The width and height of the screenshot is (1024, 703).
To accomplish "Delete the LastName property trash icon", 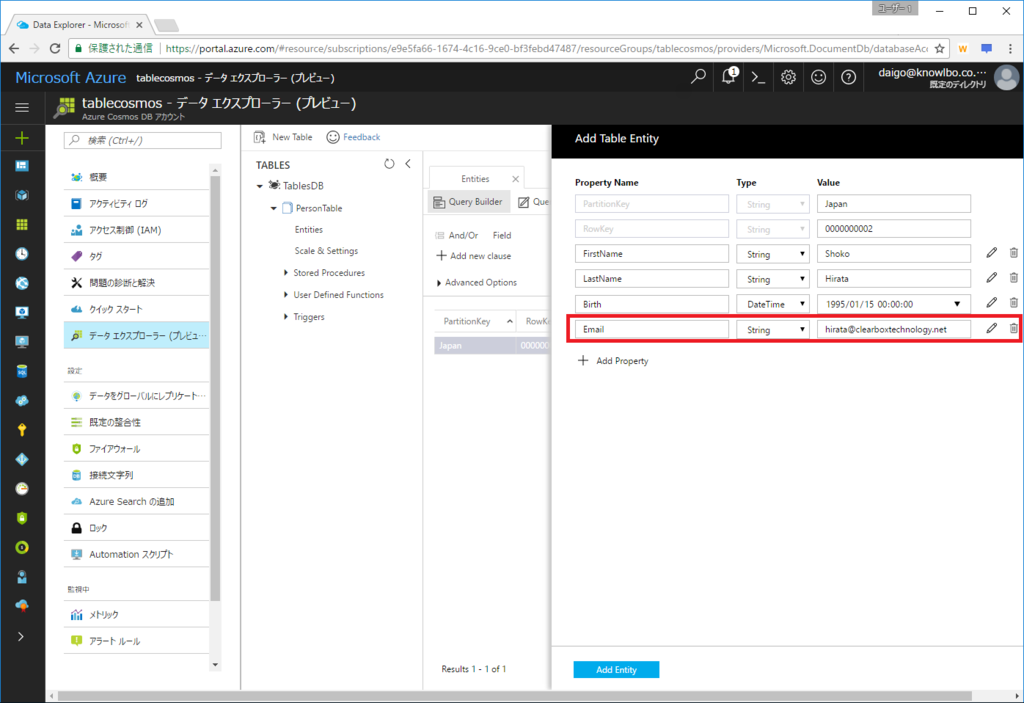I will (x=1014, y=278).
